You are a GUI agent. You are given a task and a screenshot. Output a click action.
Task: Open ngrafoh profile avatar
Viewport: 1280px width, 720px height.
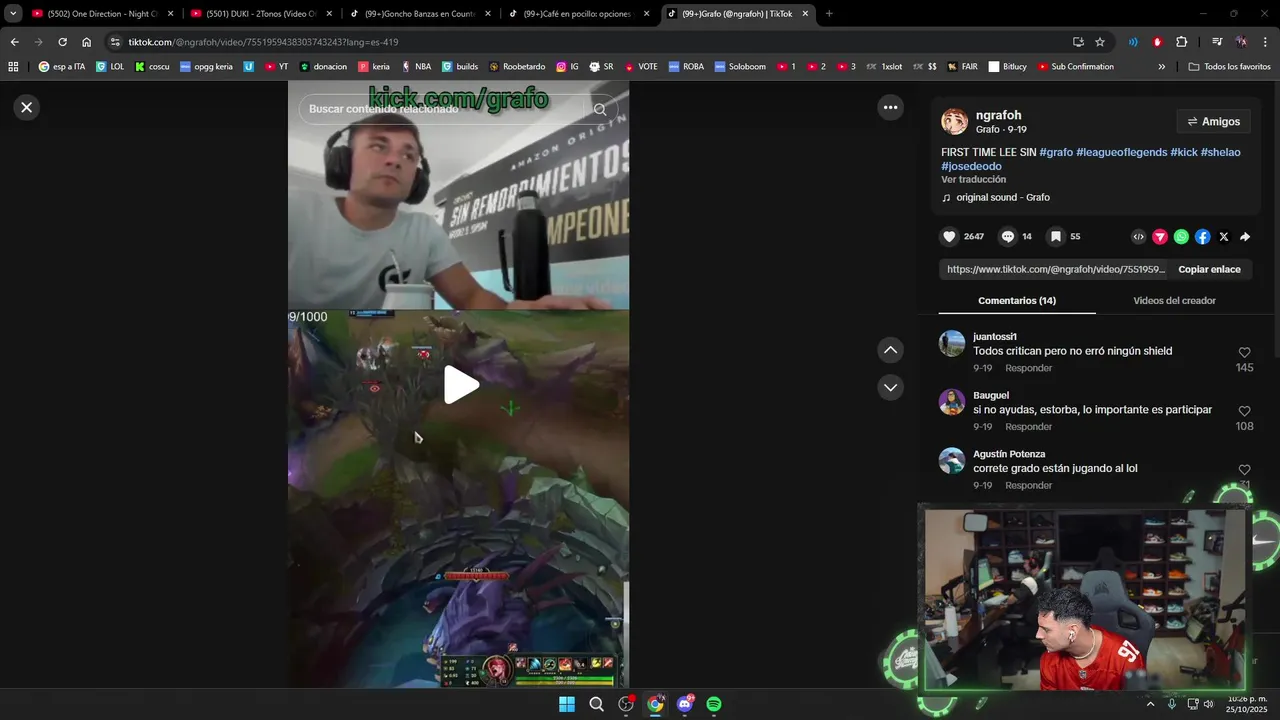coord(954,122)
